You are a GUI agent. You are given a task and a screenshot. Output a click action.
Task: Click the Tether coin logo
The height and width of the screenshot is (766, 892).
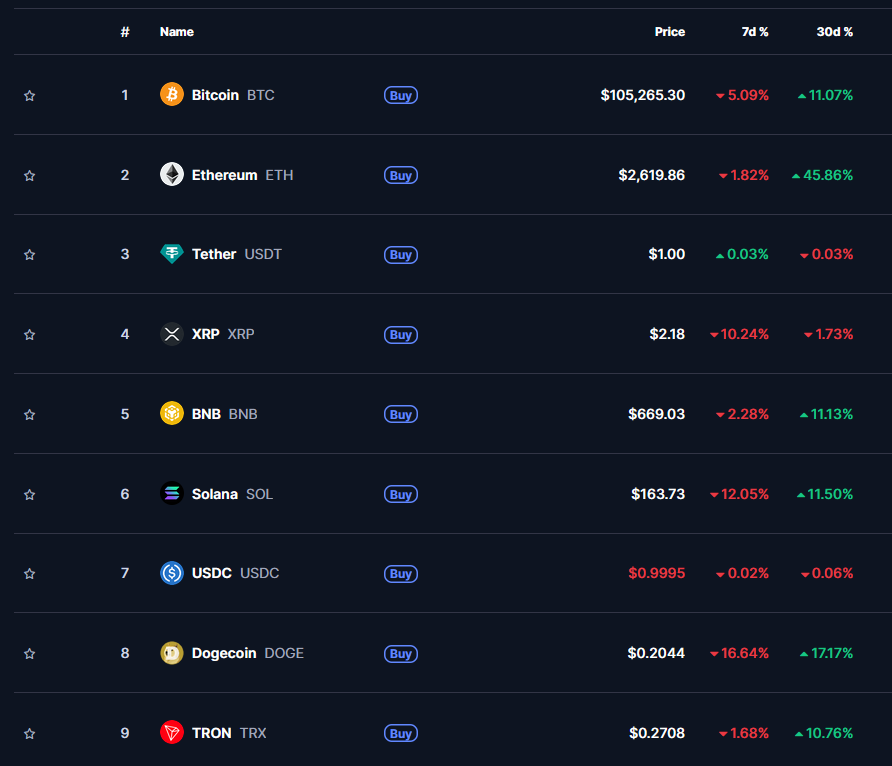click(171, 254)
